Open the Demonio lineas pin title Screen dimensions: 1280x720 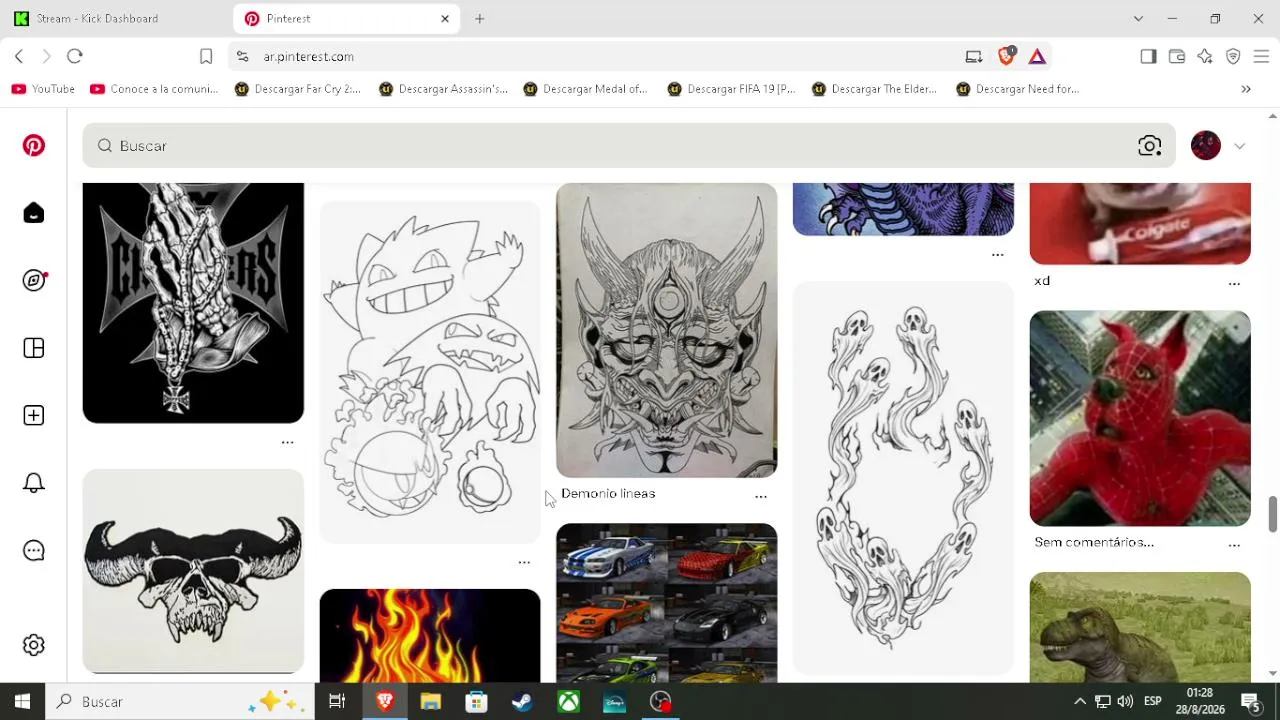coord(608,493)
